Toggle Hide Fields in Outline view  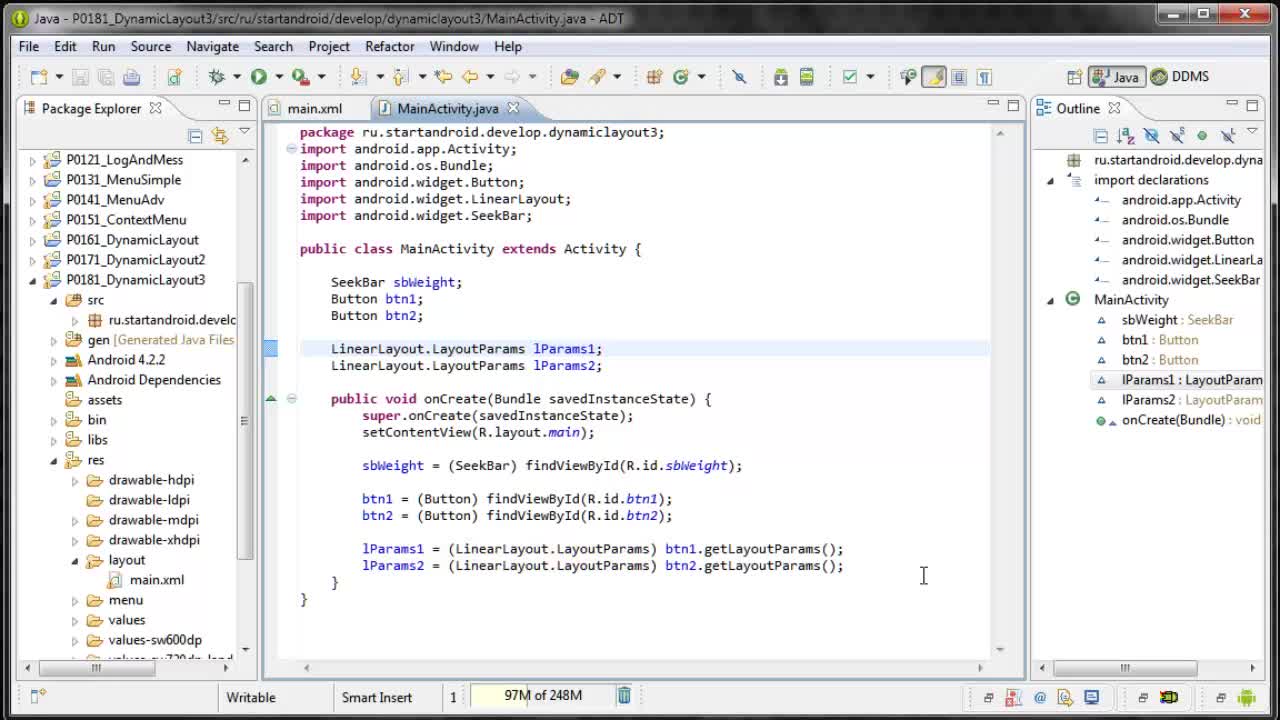1151,135
